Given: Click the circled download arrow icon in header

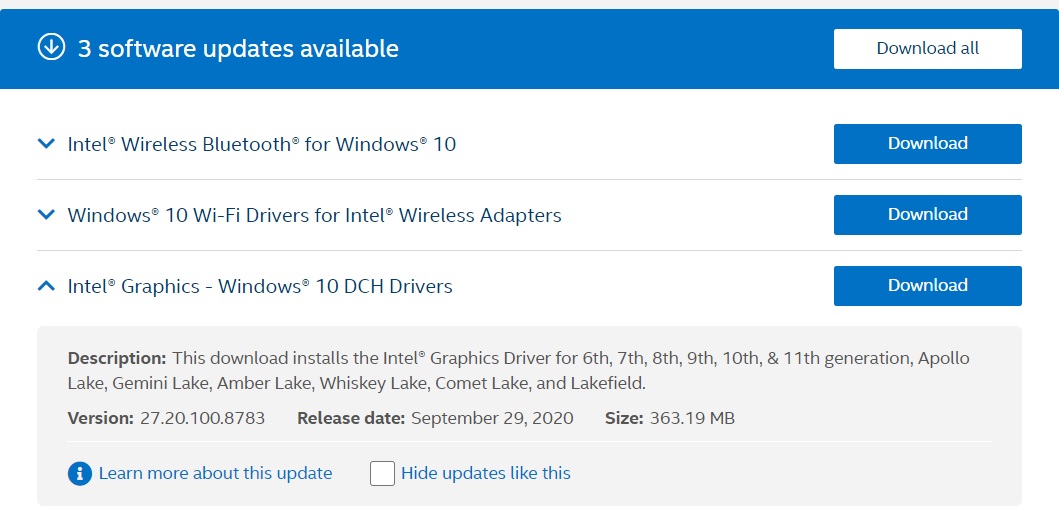Looking at the screenshot, I should [51, 48].
